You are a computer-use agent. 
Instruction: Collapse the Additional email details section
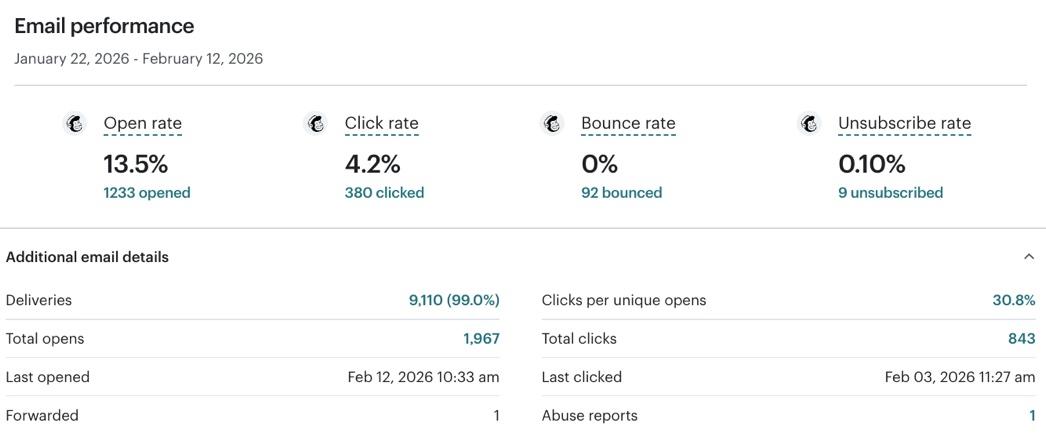(x=1028, y=257)
